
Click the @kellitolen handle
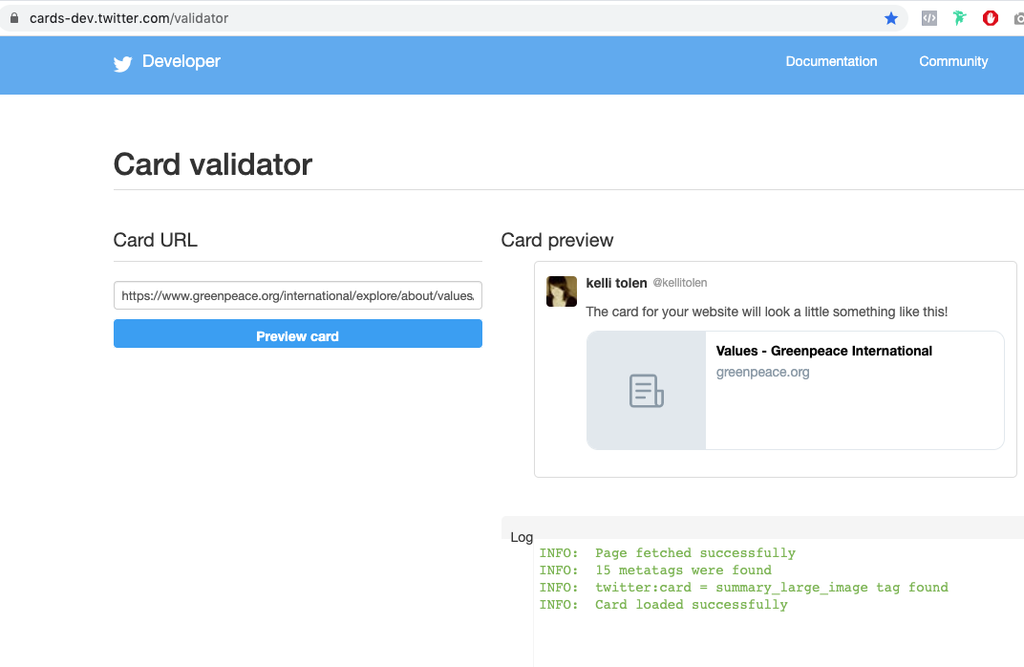coord(680,283)
